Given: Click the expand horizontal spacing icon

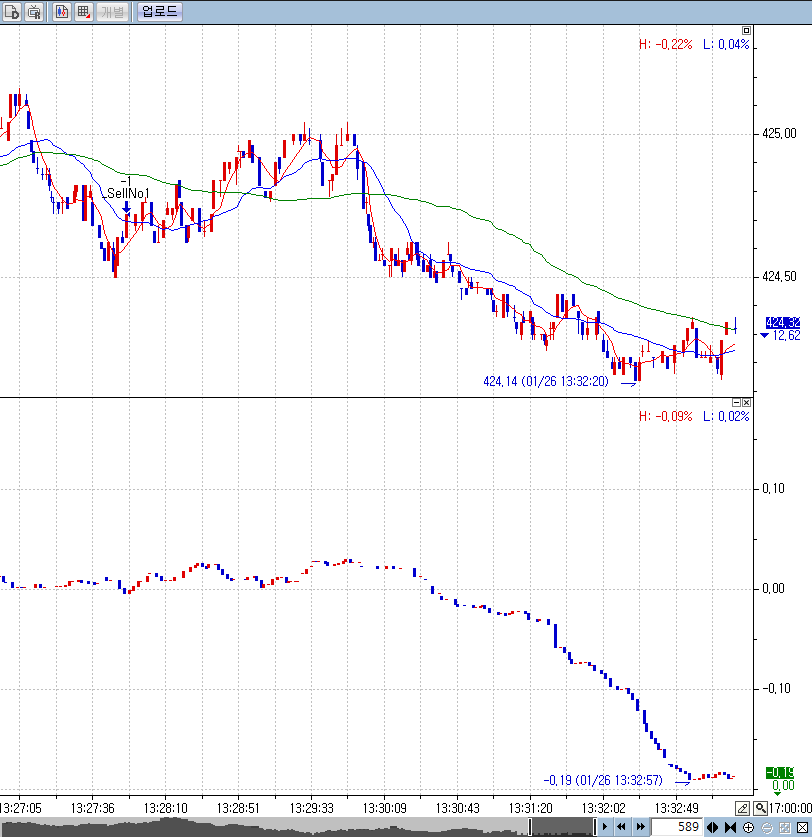Looking at the screenshot, I should point(713,827).
